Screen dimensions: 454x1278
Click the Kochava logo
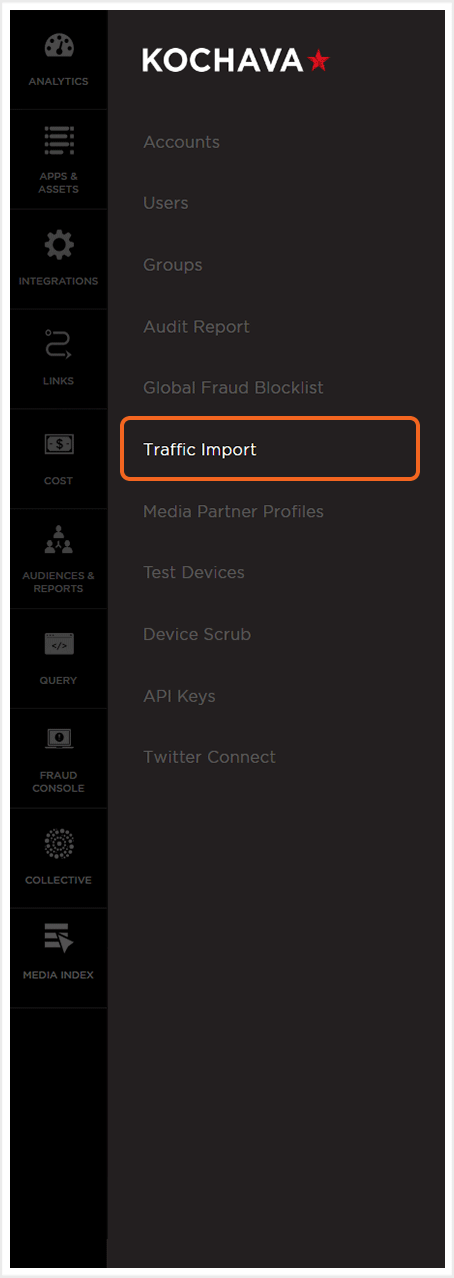coord(236,61)
